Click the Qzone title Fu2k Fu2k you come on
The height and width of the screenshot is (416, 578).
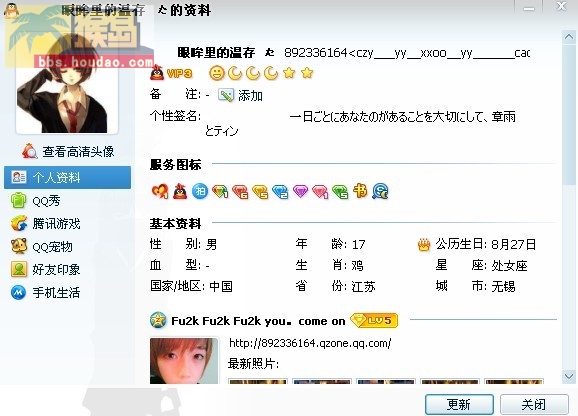tap(258, 321)
